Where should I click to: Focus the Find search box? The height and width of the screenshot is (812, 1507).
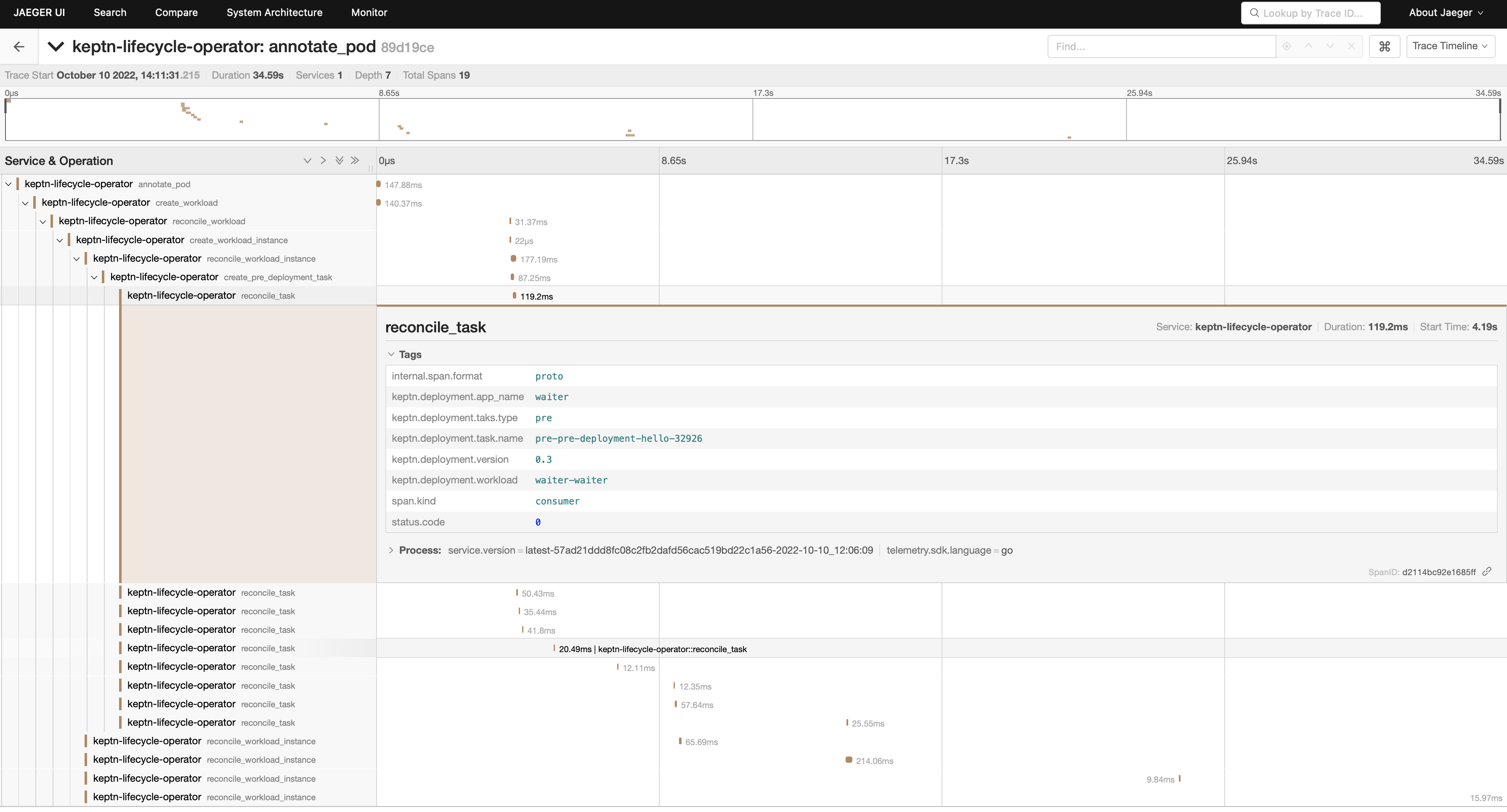[1161, 46]
